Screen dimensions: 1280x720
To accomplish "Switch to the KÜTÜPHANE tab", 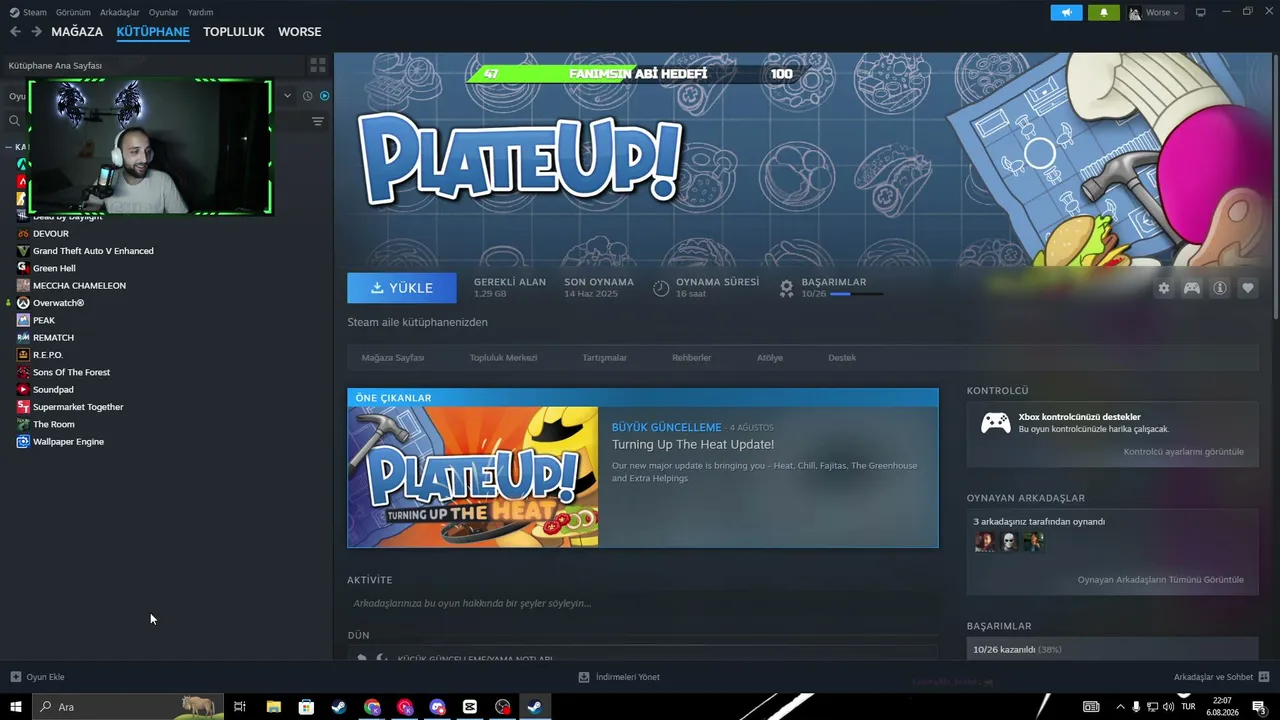I will (153, 32).
